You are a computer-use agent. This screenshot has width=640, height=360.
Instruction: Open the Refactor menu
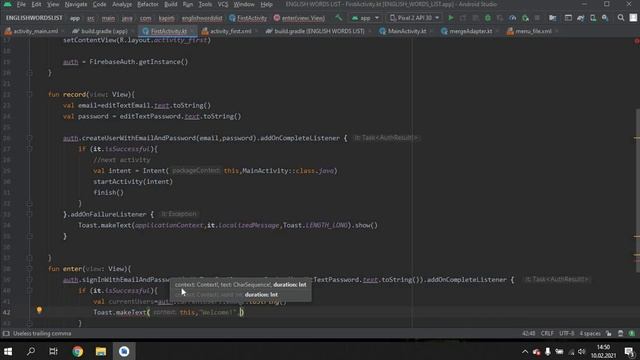[148, 4]
